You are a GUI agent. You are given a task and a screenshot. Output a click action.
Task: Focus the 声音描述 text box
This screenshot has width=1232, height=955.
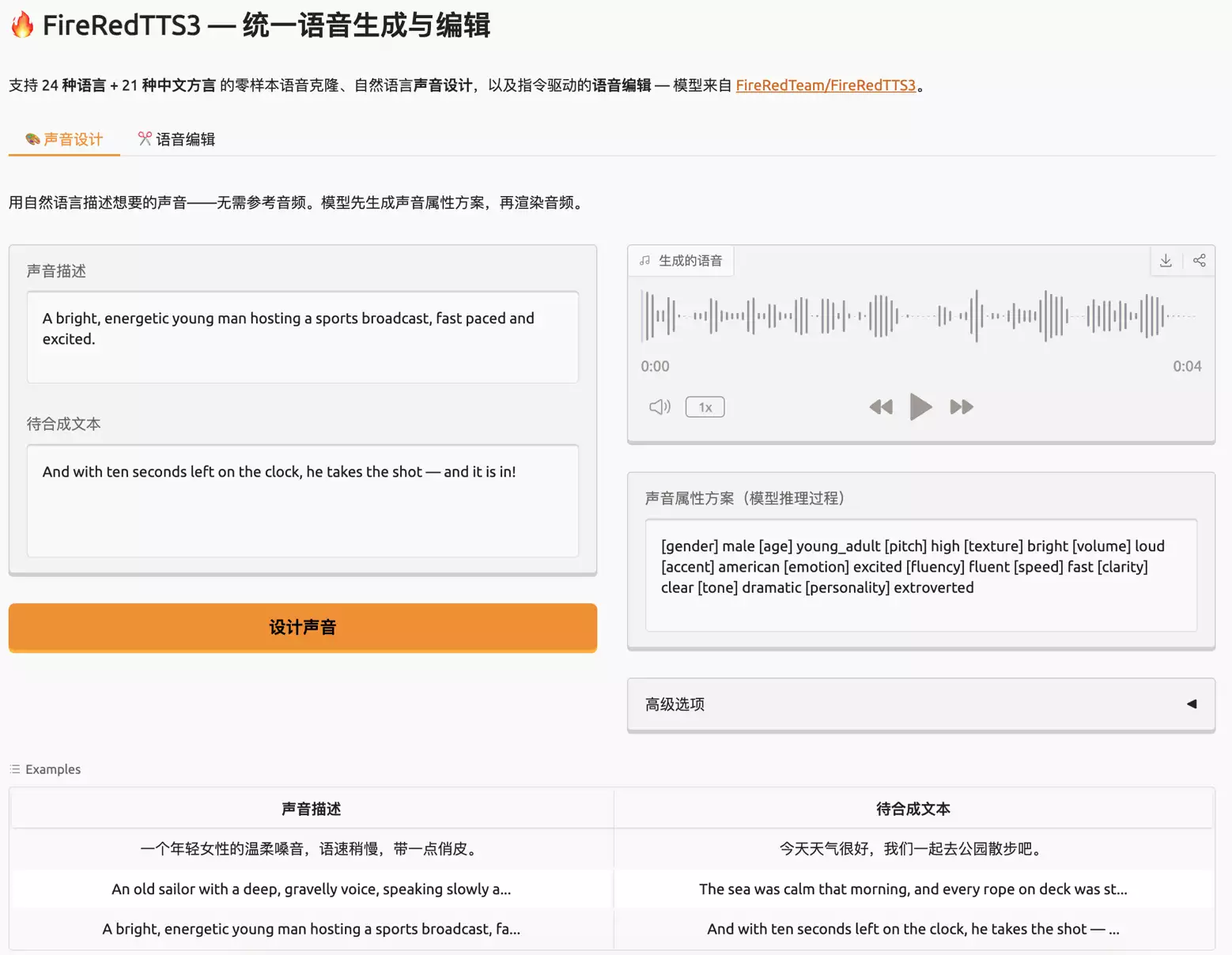point(303,338)
